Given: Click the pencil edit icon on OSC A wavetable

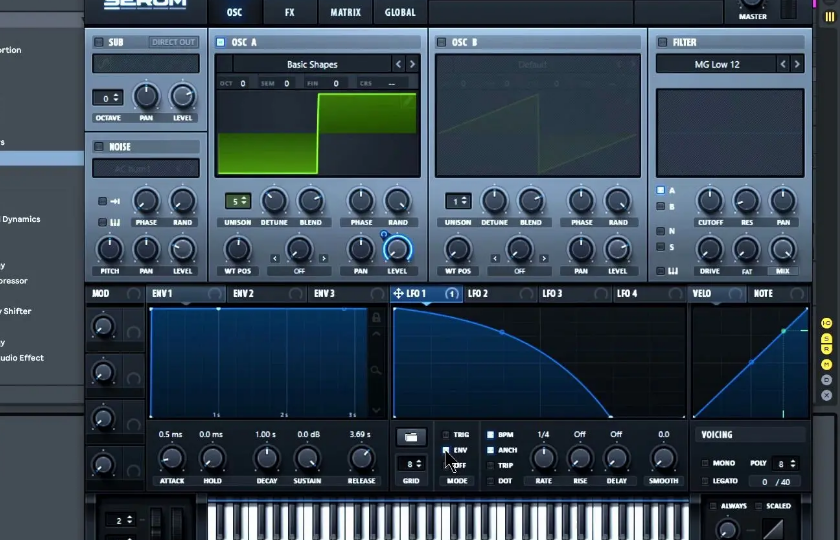Looking at the screenshot, I should coord(409,101).
